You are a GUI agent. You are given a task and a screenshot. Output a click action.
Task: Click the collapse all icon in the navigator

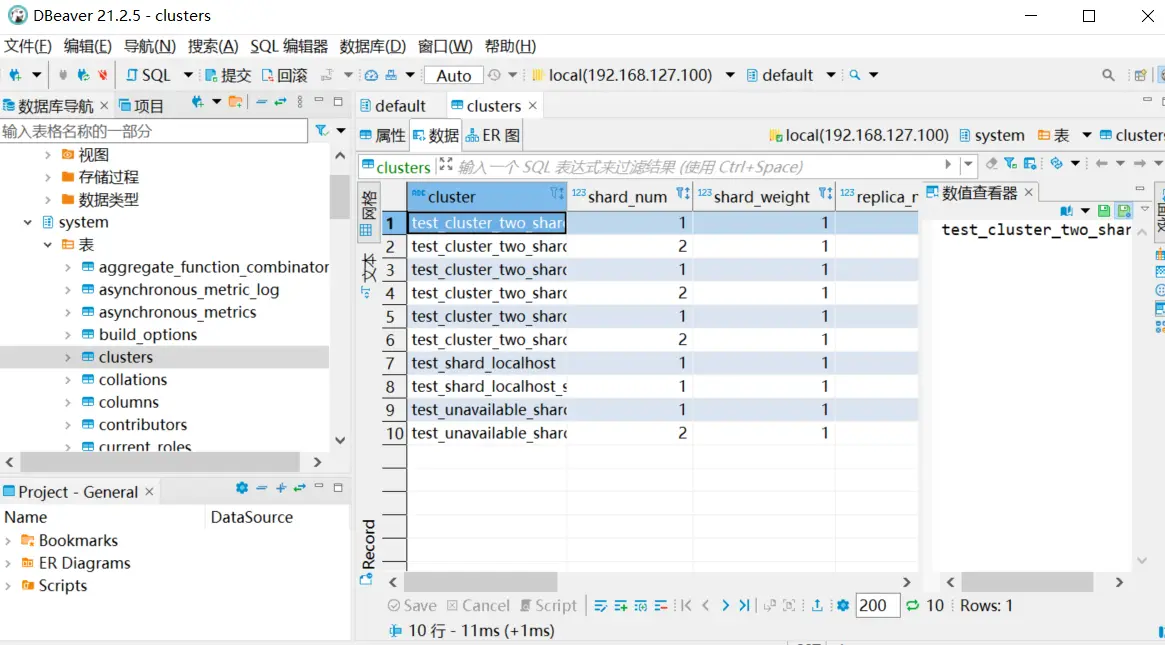[261, 103]
